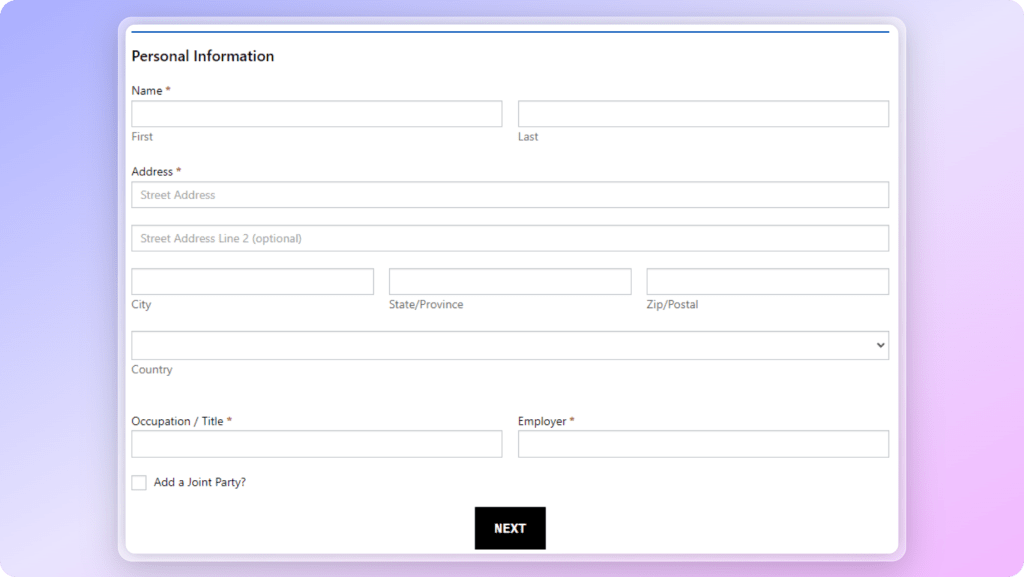
Task: Click the Zip/Postal code field
Action: coord(767,282)
